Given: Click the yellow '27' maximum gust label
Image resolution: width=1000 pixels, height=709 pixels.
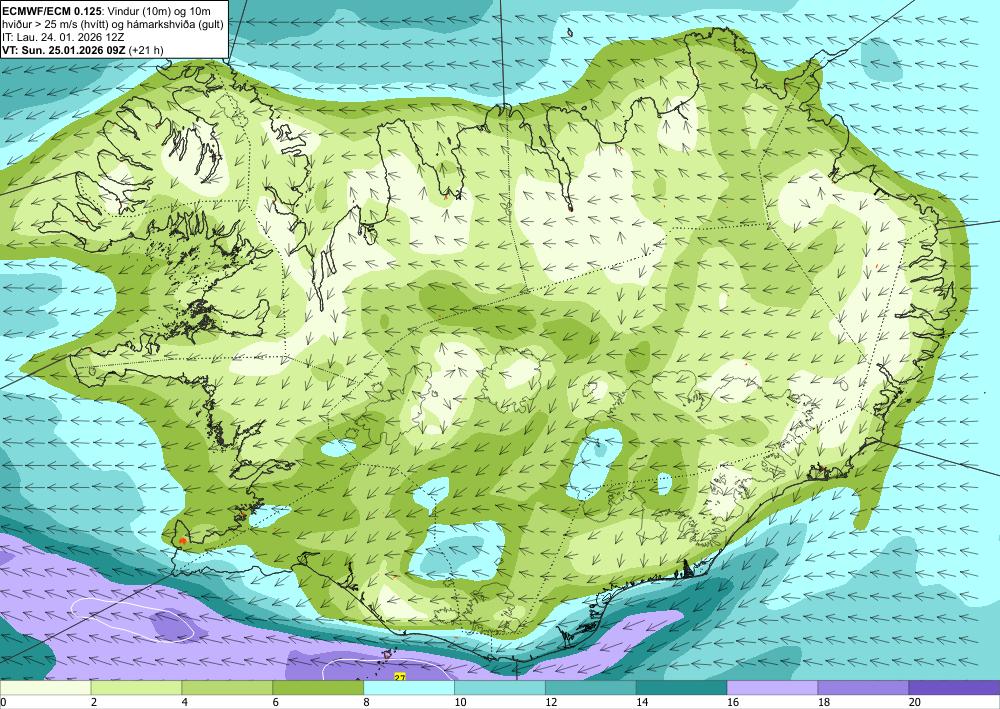Looking at the screenshot, I should [400, 677].
